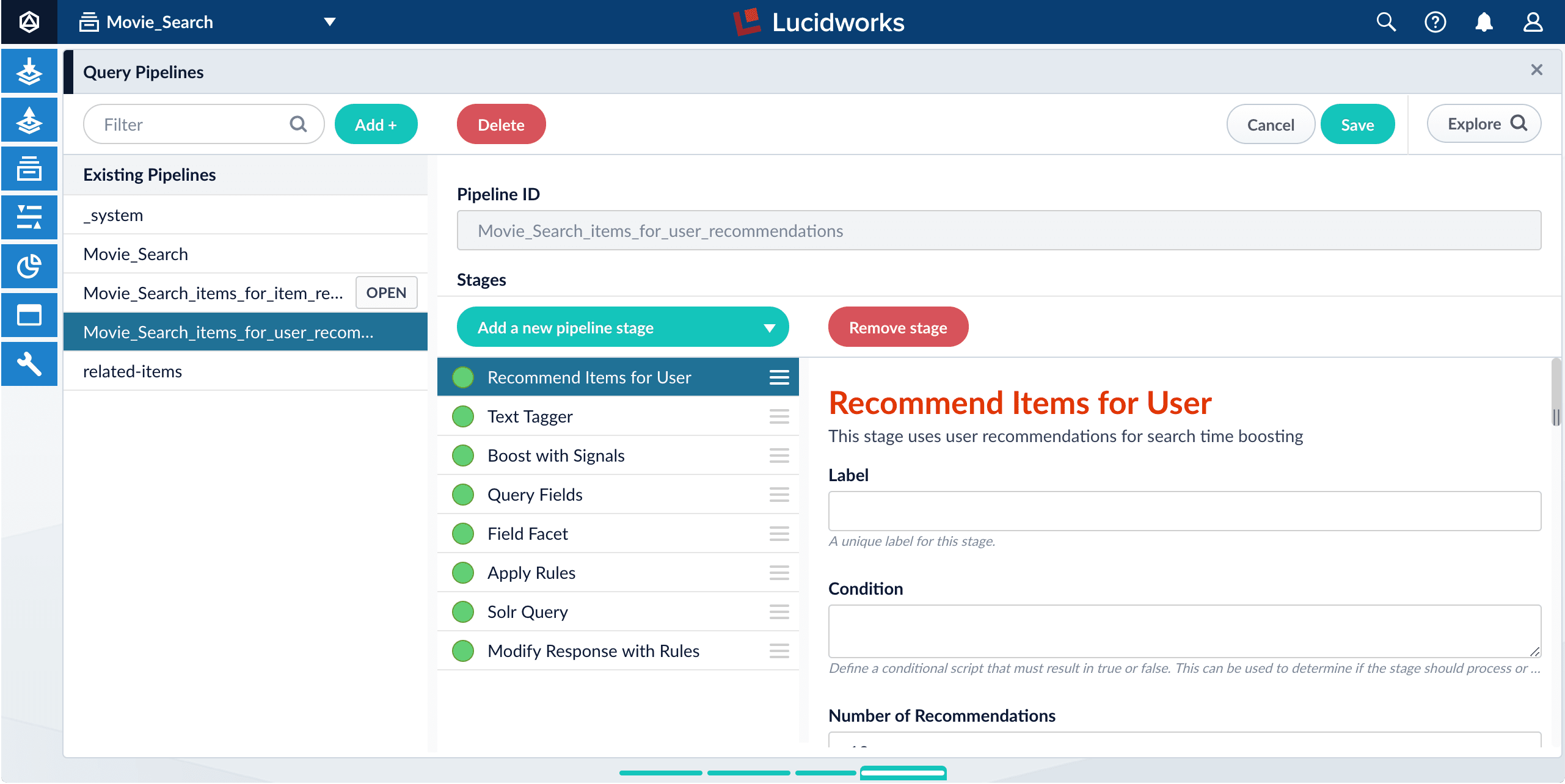This screenshot has height=784, width=1565.
Task: Switch to the first bottom panel tab bar
Action: pyautogui.click(x=660, y=773)
